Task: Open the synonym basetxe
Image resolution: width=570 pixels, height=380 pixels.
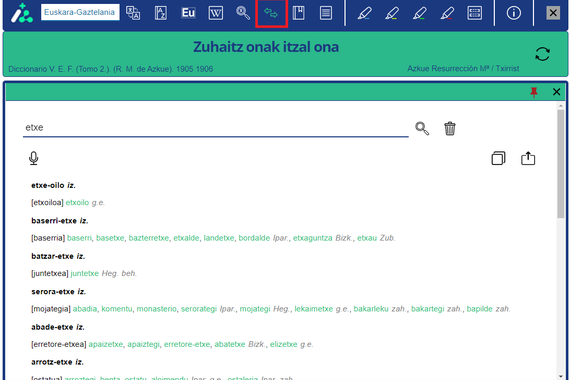Action: 110,238
